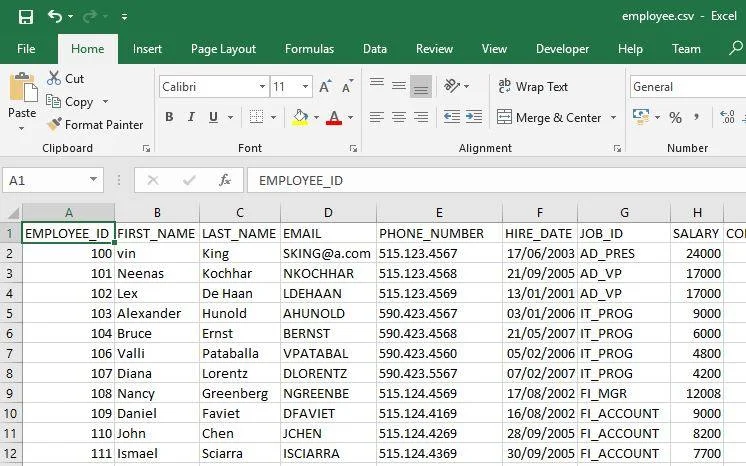Open the Copy options dropdown arrow
Viewport: 746px width, 466px height.
pyautogui.click(x=105, y=101)
